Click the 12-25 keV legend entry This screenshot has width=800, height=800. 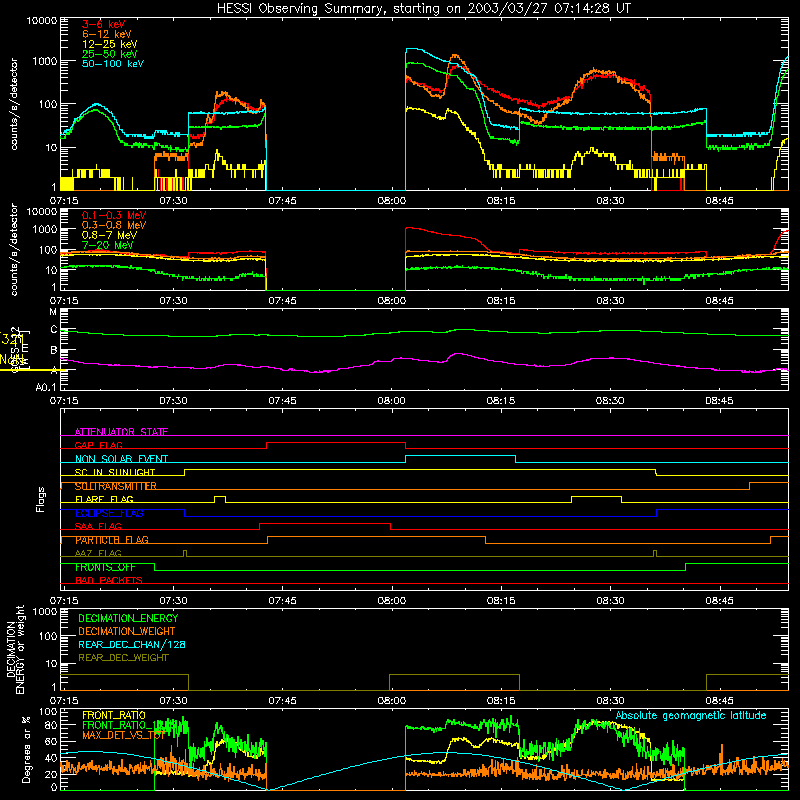109,44
